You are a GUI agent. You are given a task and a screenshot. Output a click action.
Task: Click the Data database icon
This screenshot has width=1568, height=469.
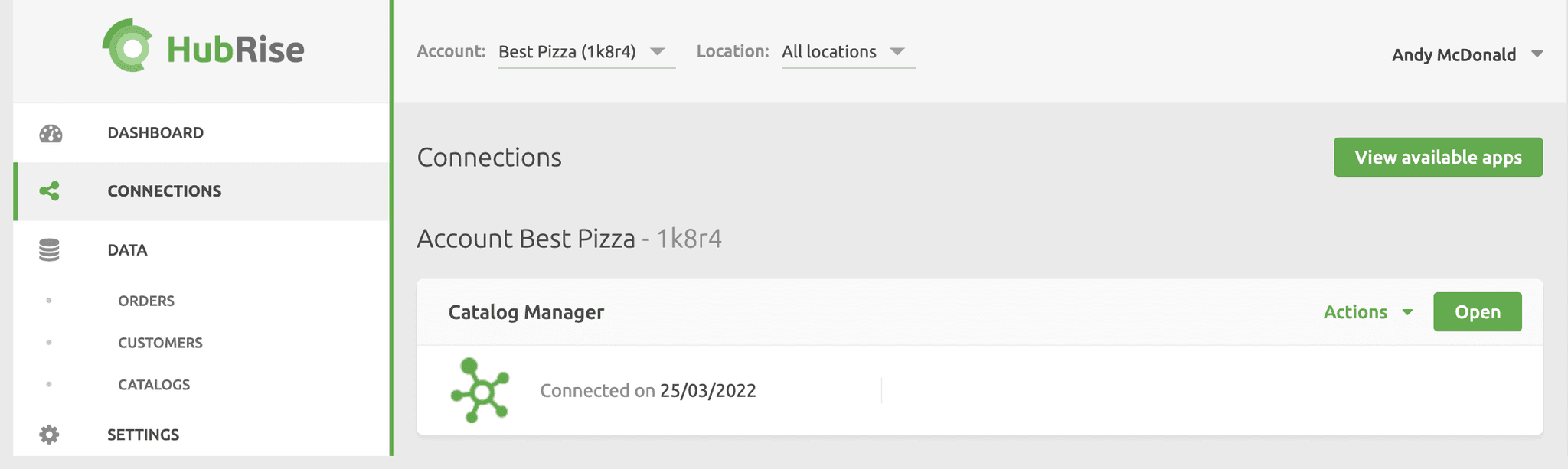click(50, 249)
